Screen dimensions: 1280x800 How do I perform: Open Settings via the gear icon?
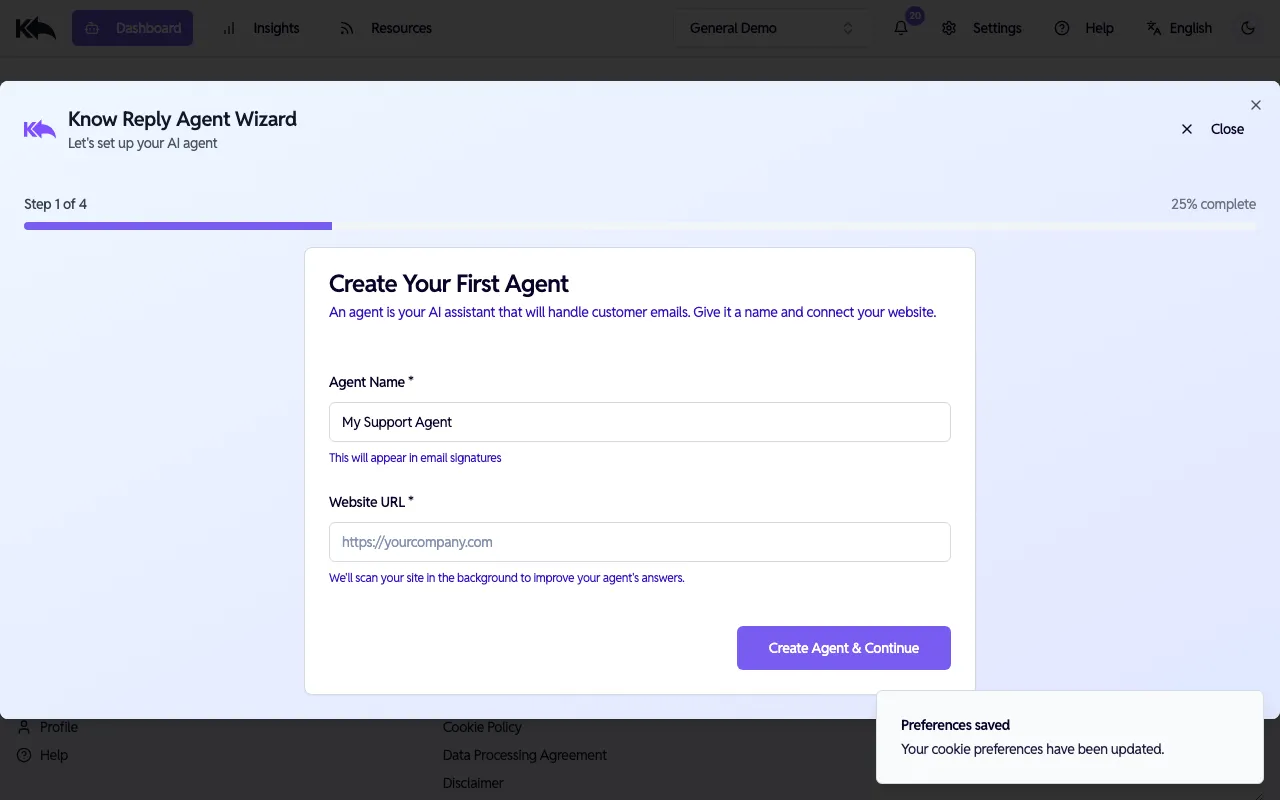click(948, 28)
